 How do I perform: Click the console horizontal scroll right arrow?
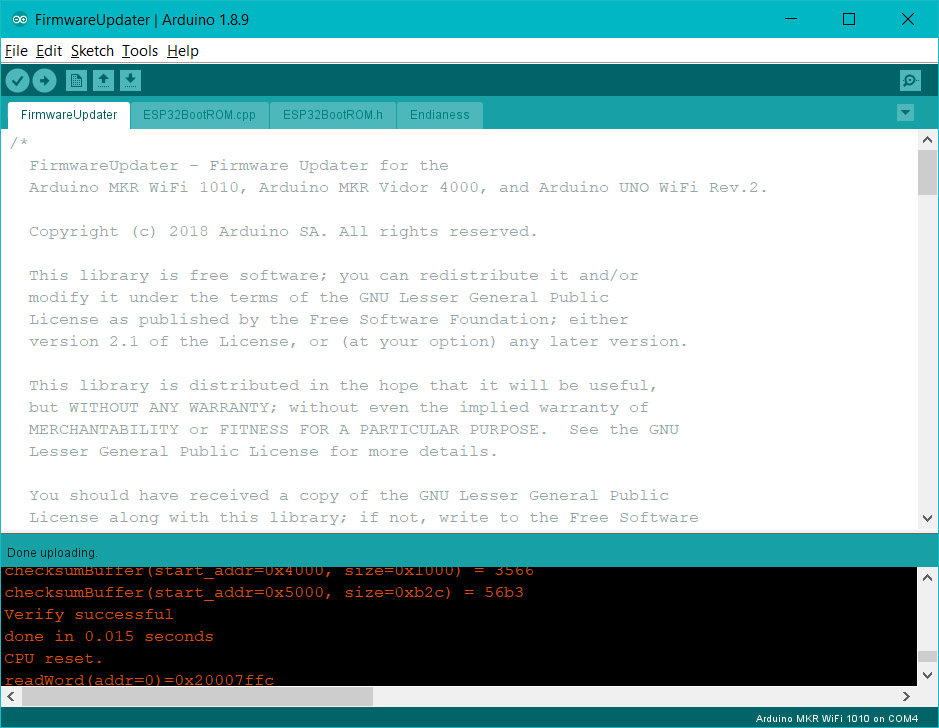[906, 696]
